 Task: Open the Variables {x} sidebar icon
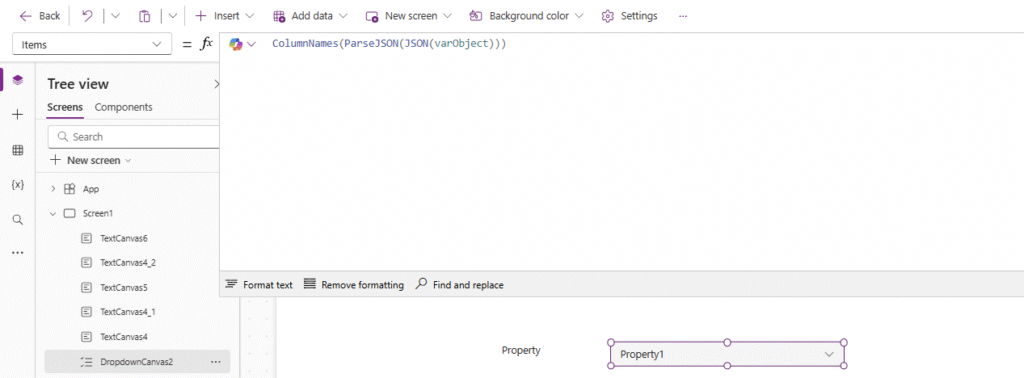click(x=18, y=185)
